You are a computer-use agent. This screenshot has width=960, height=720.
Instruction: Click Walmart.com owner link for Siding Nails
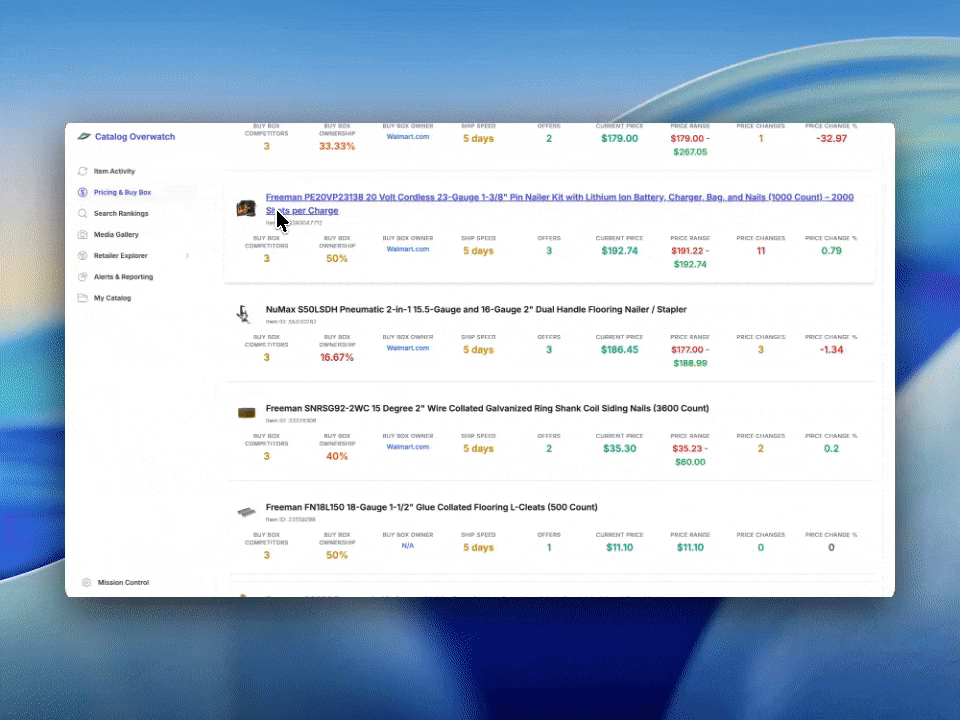coord(408,447)
